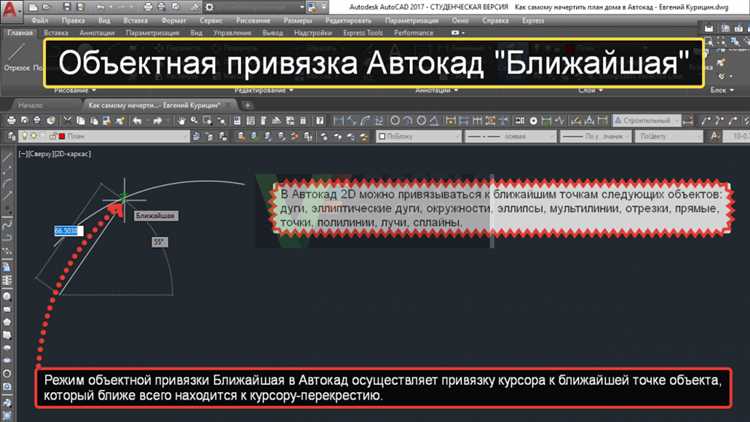The height and width of the screenshot is (422, 750).
Task: Click the center mark dot icon in dimension toolbar
Action: coord(533,121)
